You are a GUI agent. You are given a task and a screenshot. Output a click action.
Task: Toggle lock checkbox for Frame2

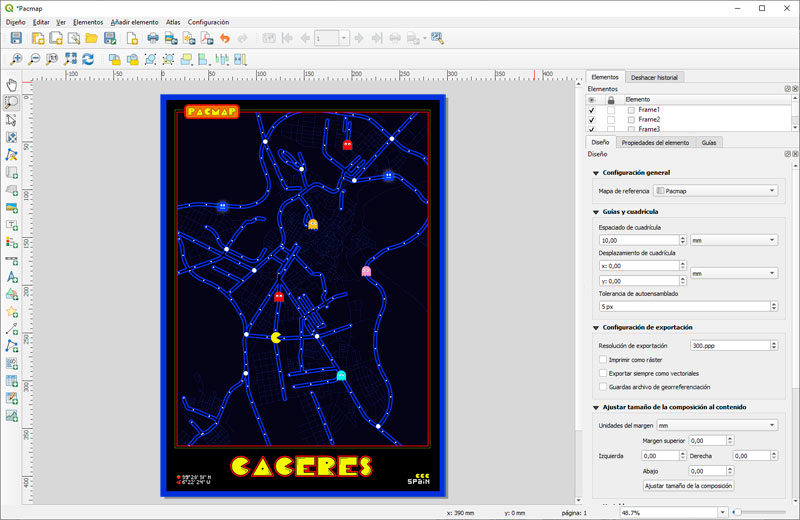(611, 119)
